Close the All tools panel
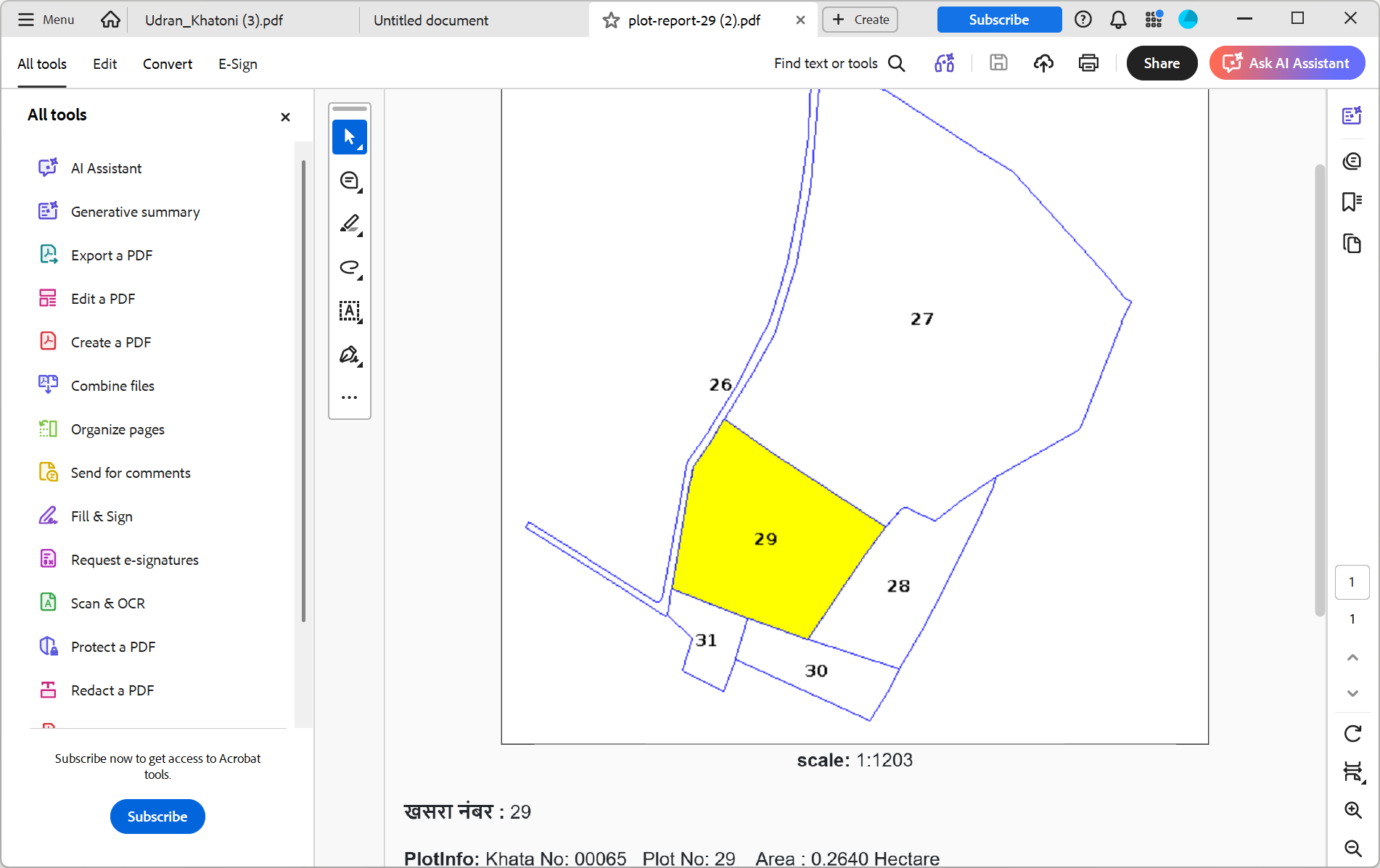The image size is (1380, 868). point(285,117)
